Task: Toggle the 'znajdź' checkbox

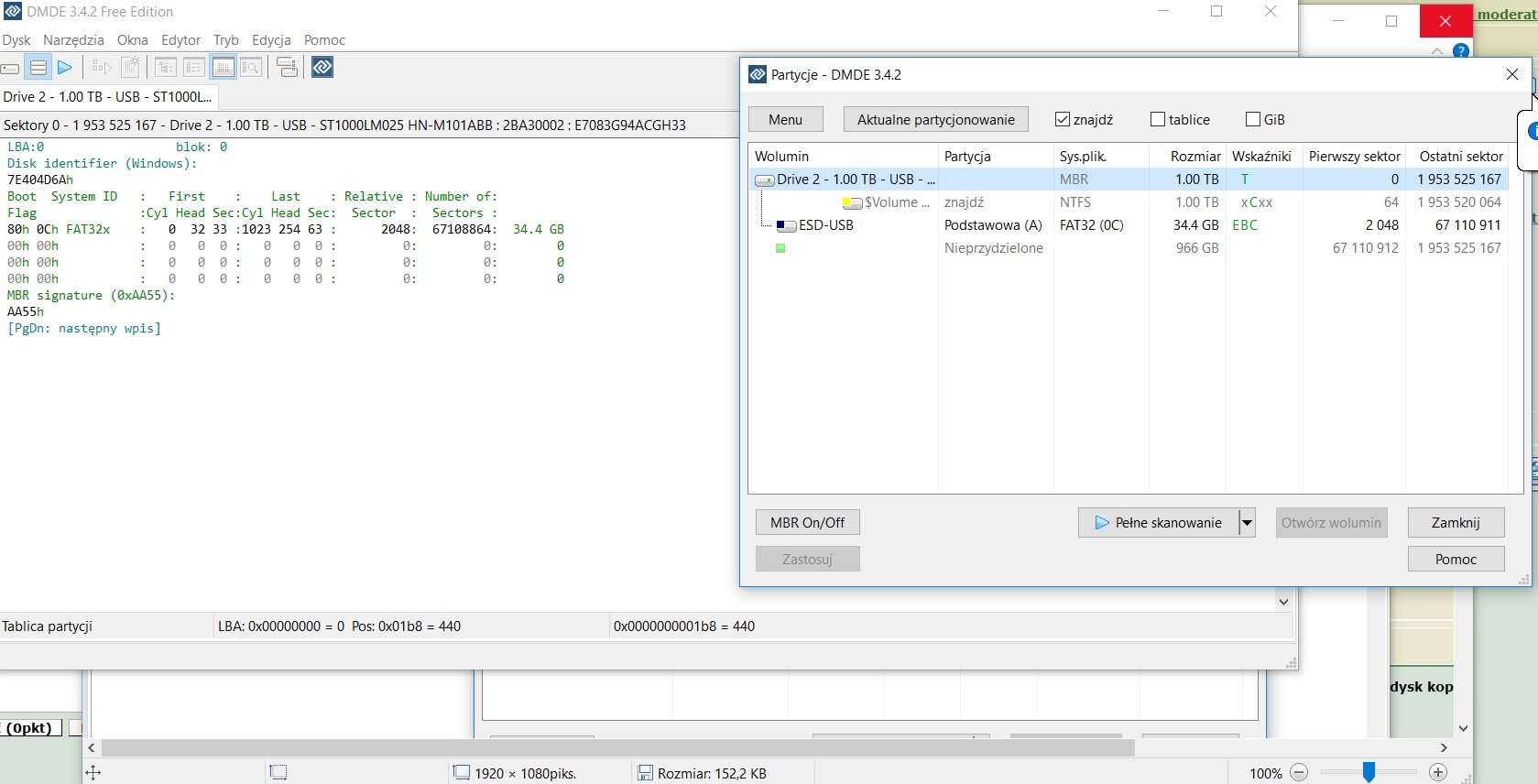Action: coord(1063,119)
